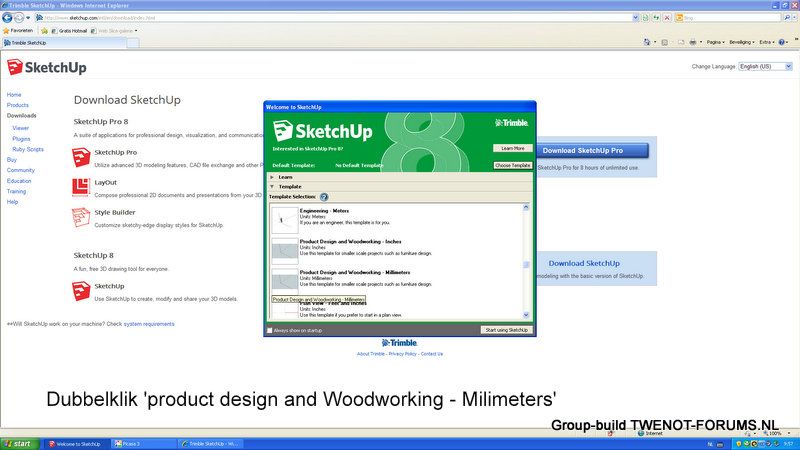This screenshot has height=450, width=800.
Task: Open Contact Us footer link
Action: 432,354
